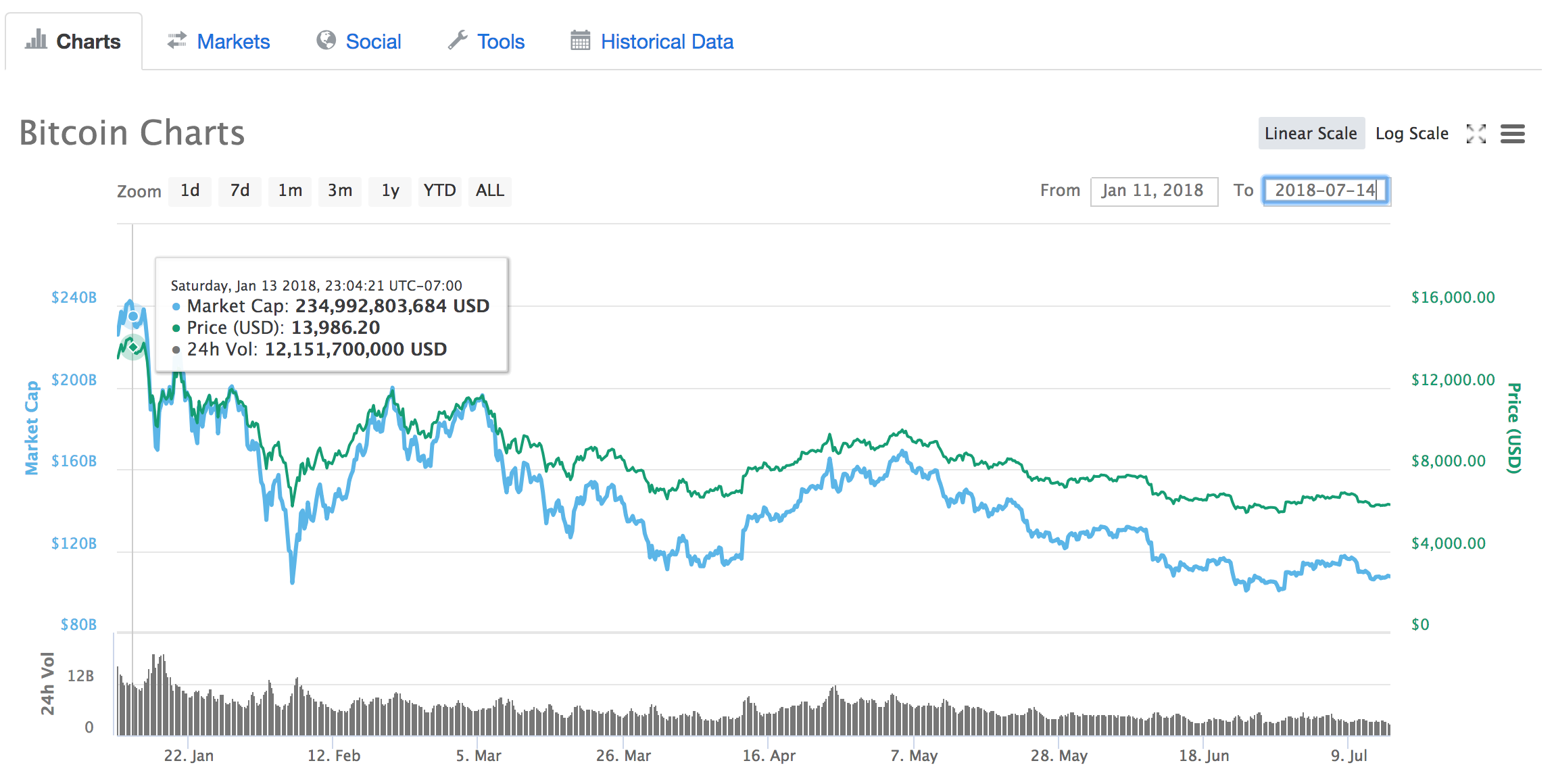Click the 24h Vol axis label

47,684
